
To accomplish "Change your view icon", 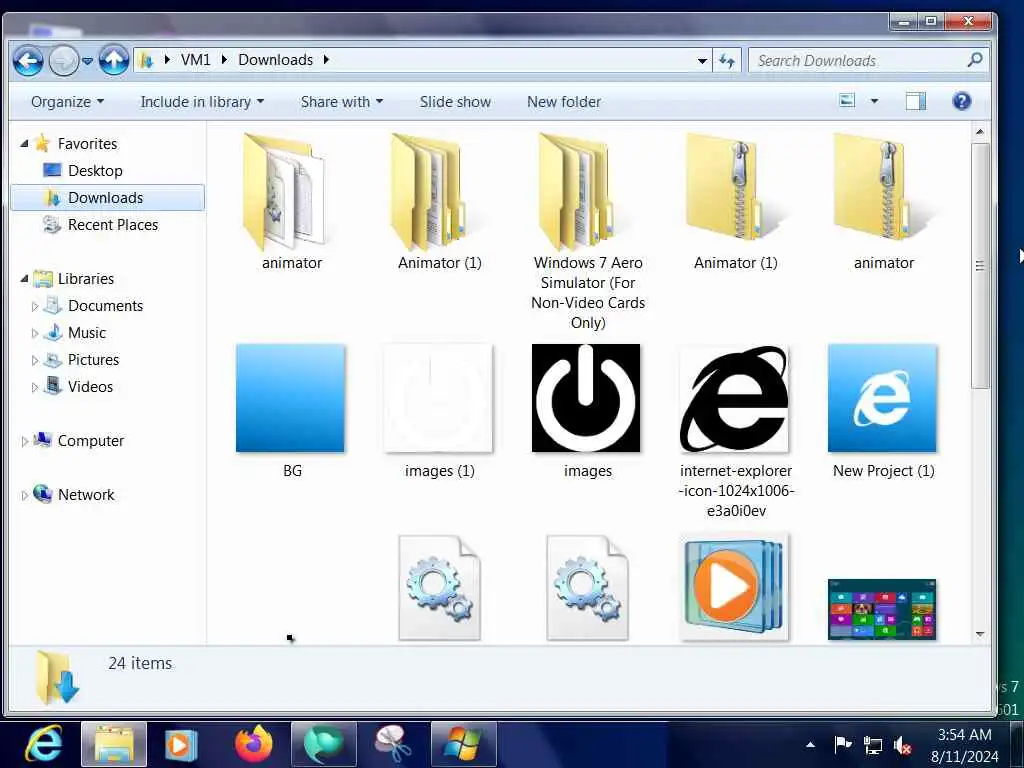I will tap(847, 101).
